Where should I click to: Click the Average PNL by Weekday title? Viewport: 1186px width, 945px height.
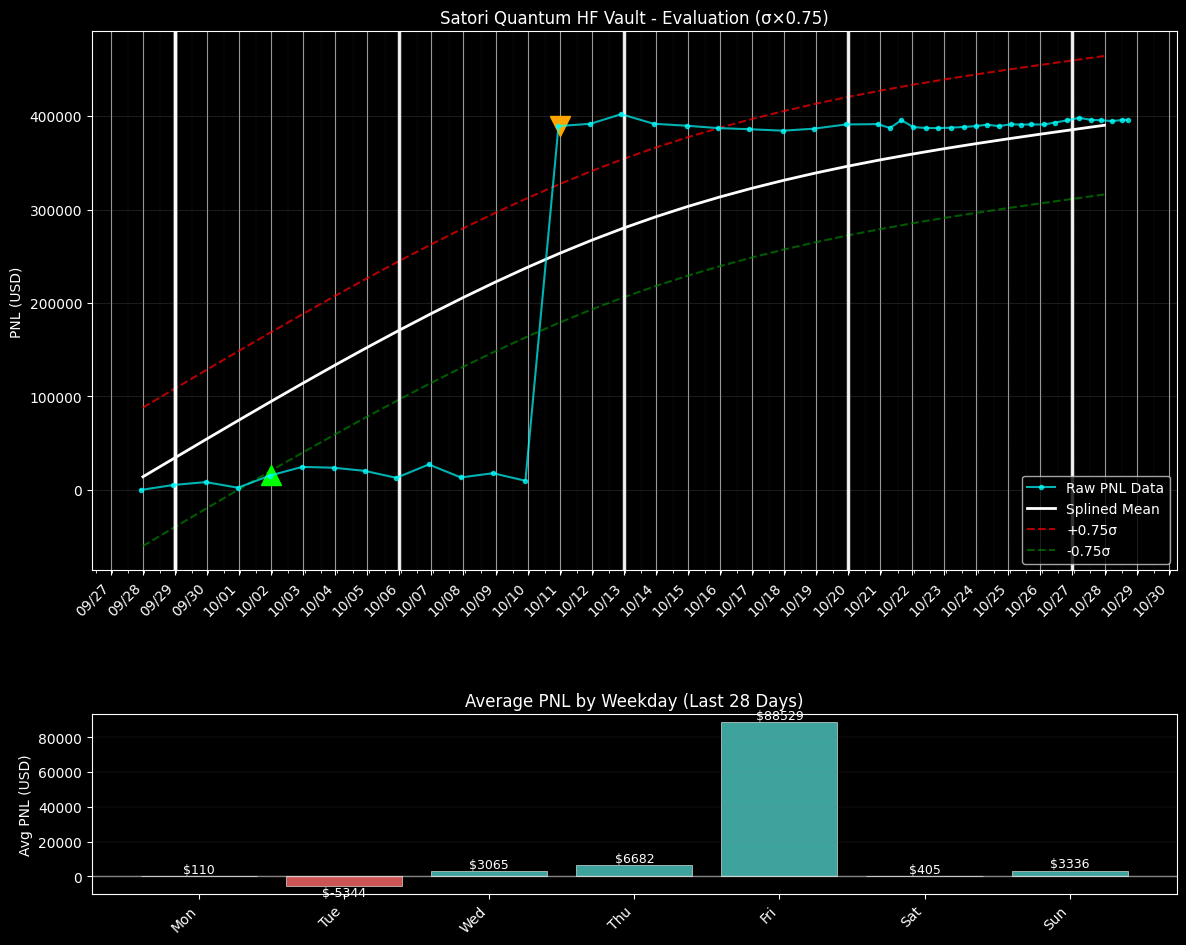634,701
